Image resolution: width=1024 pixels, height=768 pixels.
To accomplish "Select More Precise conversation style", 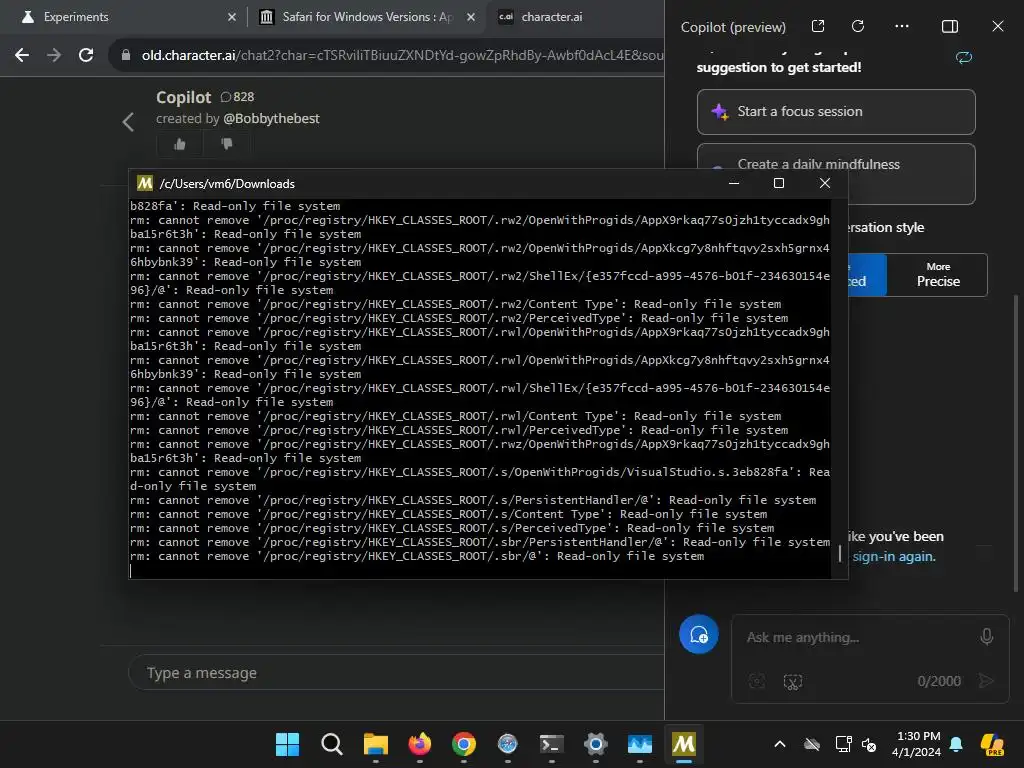I will point(938,275).
